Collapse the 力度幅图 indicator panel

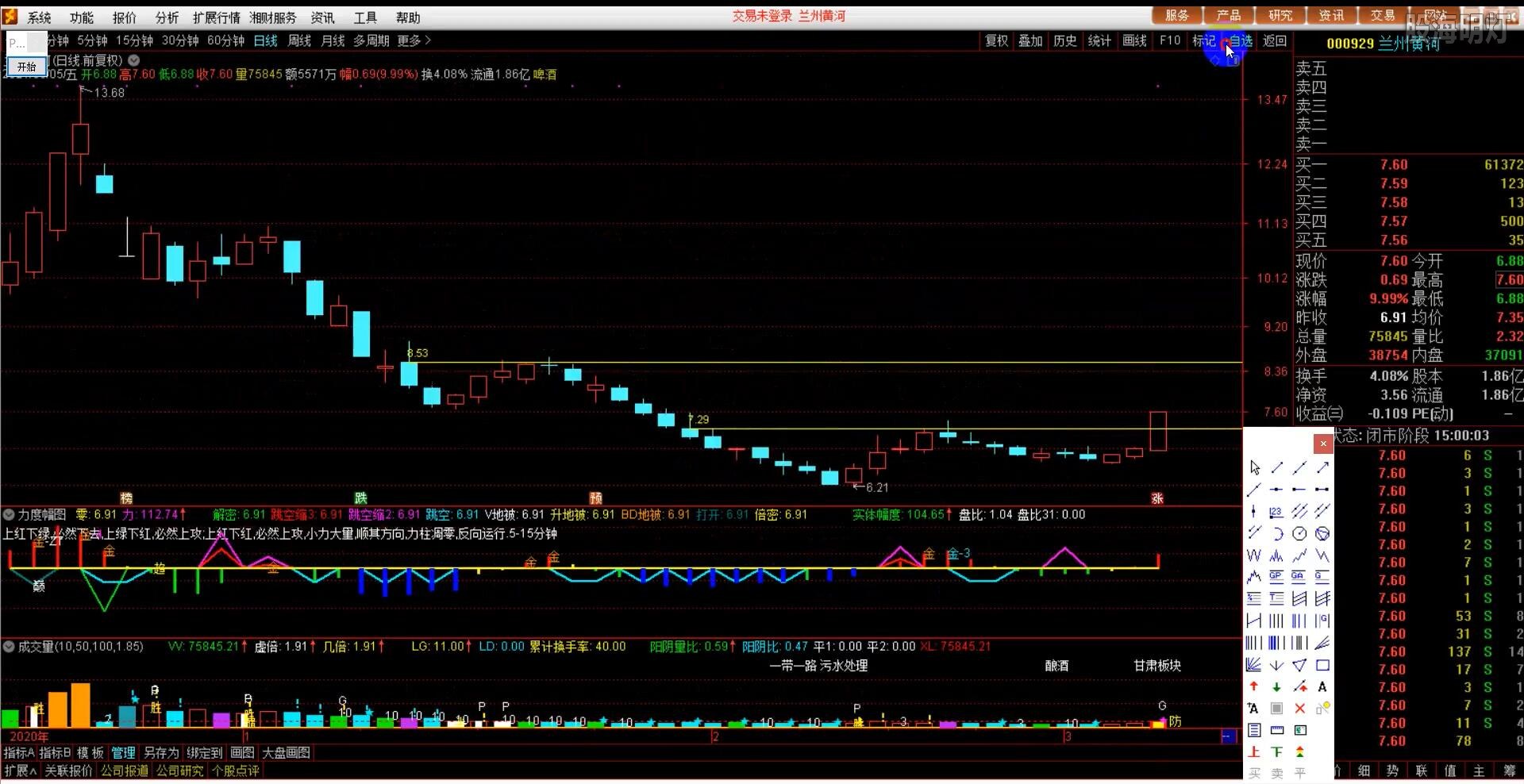point(9,514)
